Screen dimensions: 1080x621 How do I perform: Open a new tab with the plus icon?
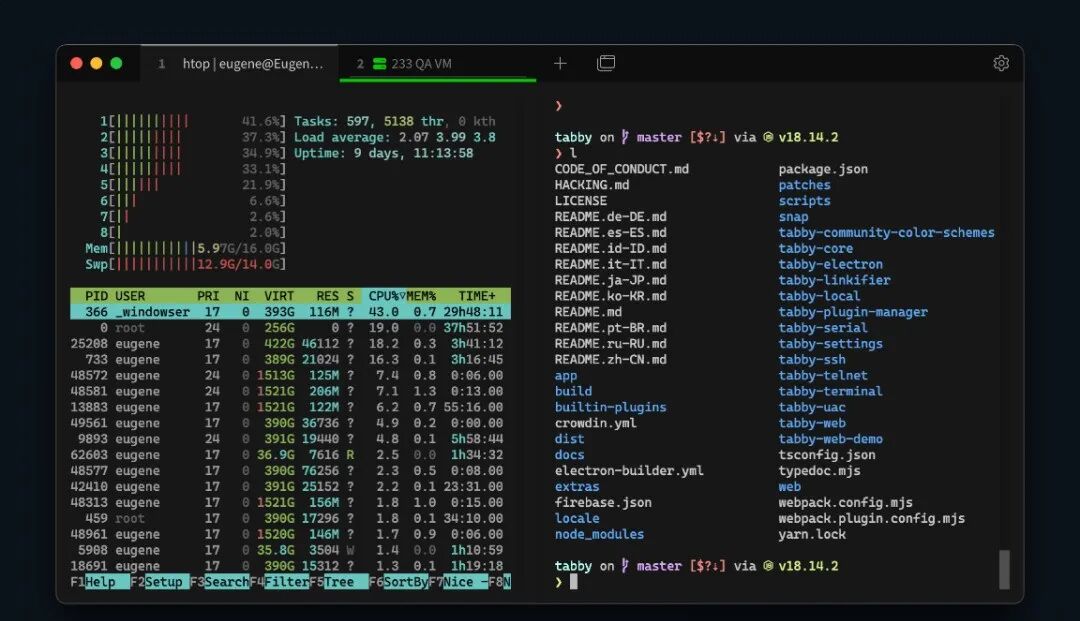click(x=560, y=63)
